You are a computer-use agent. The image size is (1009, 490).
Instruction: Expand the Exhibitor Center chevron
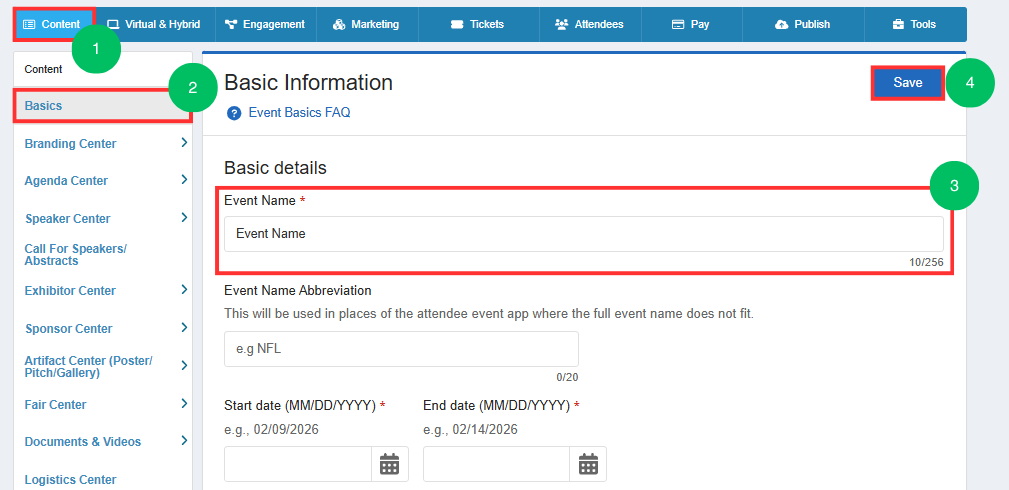(184, 289)
